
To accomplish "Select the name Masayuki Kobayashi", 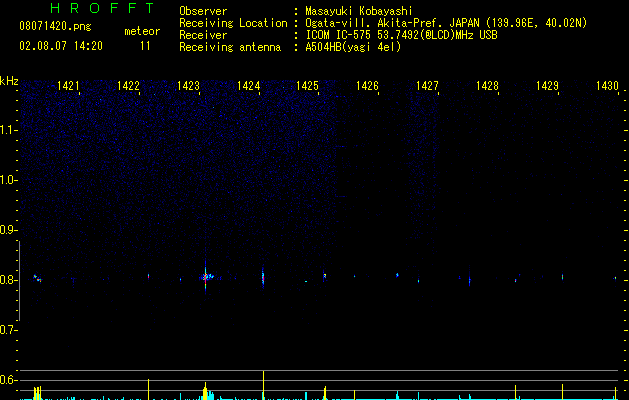I will click(x=359, y=11).
